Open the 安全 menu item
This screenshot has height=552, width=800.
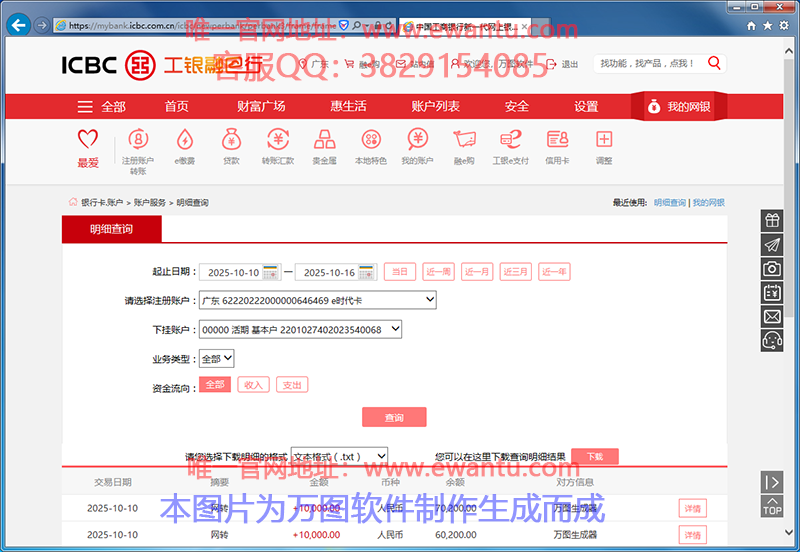pos(517,106)
